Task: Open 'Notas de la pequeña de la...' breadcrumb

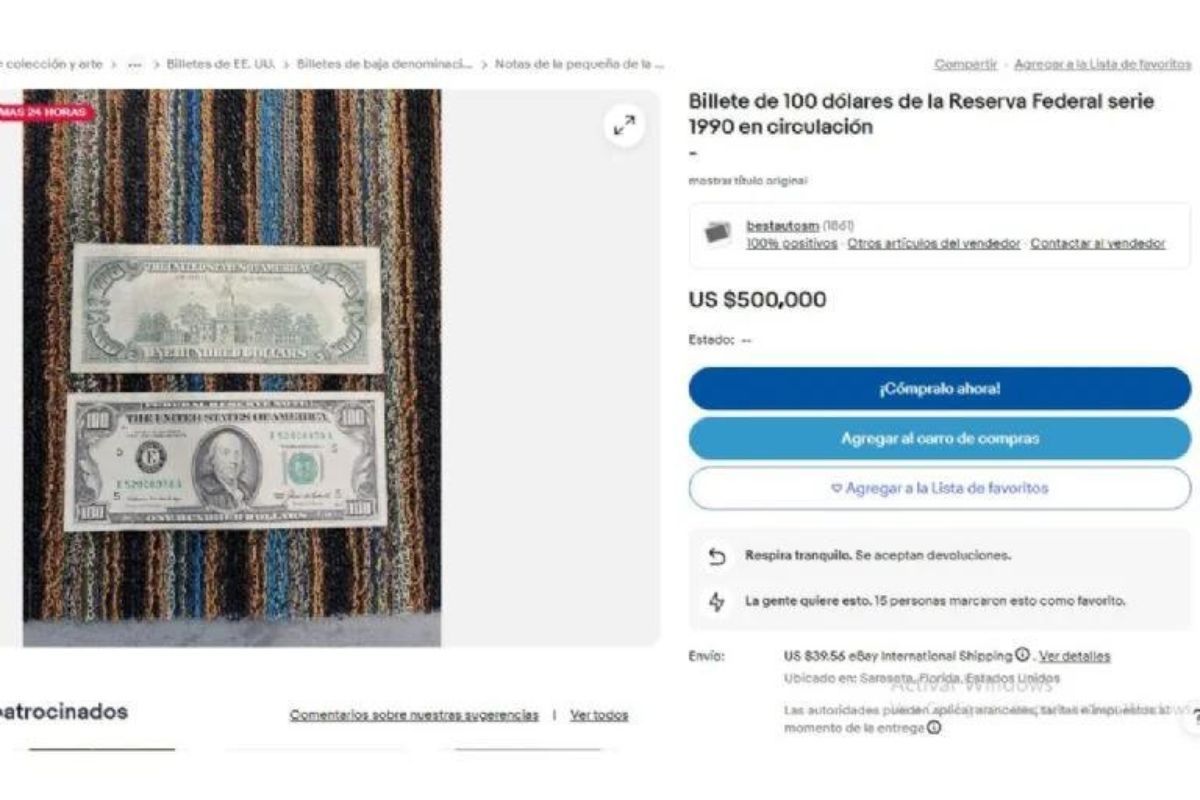Action: click(580, 64)
